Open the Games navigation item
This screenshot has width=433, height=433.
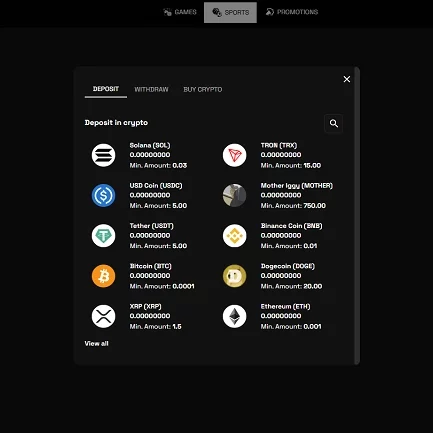pos(180,12)
